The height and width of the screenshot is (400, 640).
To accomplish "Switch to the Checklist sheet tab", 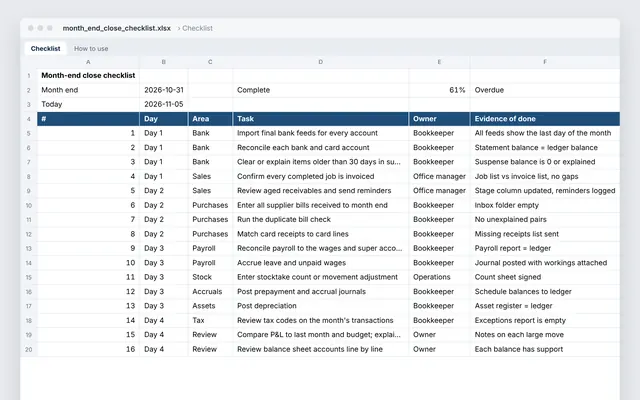I will click(45, 49).
